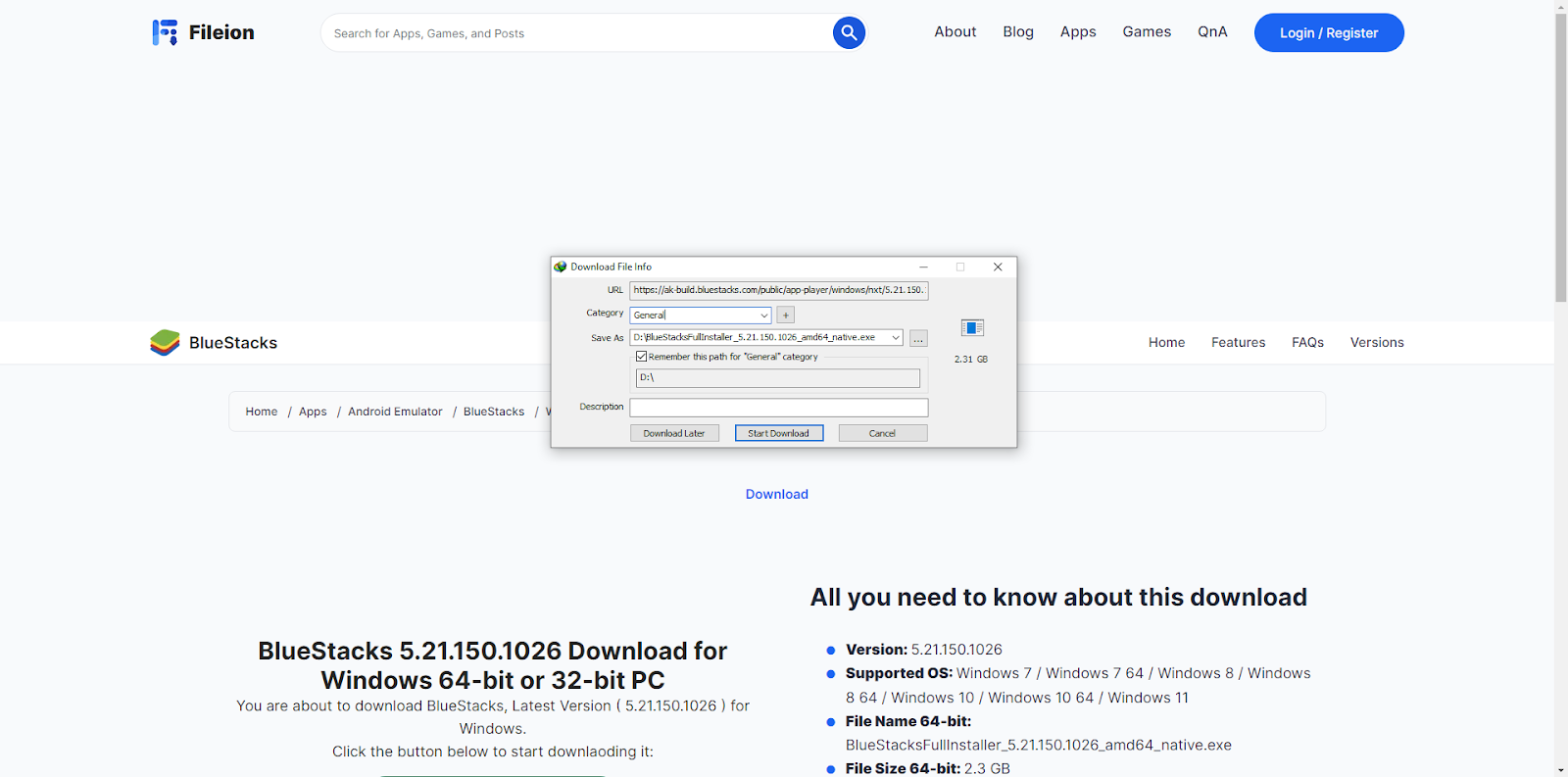Click the file type icon above 2.31 GB
This screenshot has width=1568, height=777.
click(972, 327)
